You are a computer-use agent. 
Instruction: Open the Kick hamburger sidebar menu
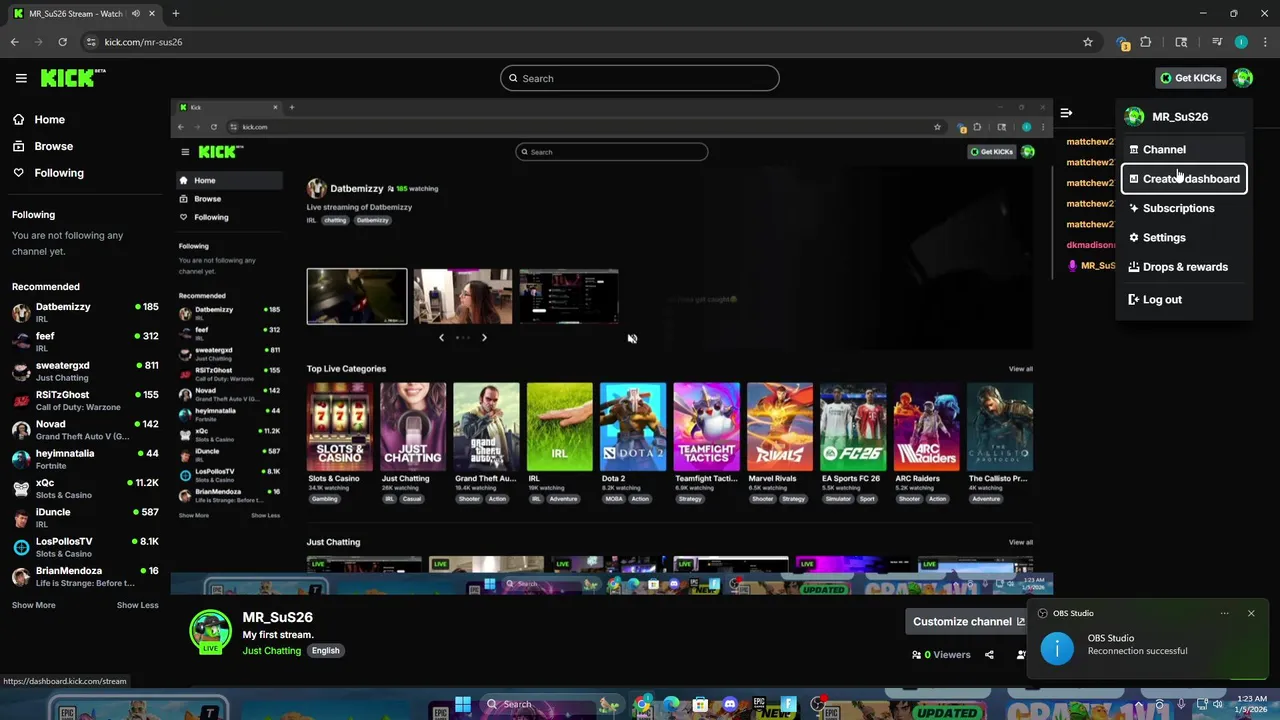click(21, 78)
